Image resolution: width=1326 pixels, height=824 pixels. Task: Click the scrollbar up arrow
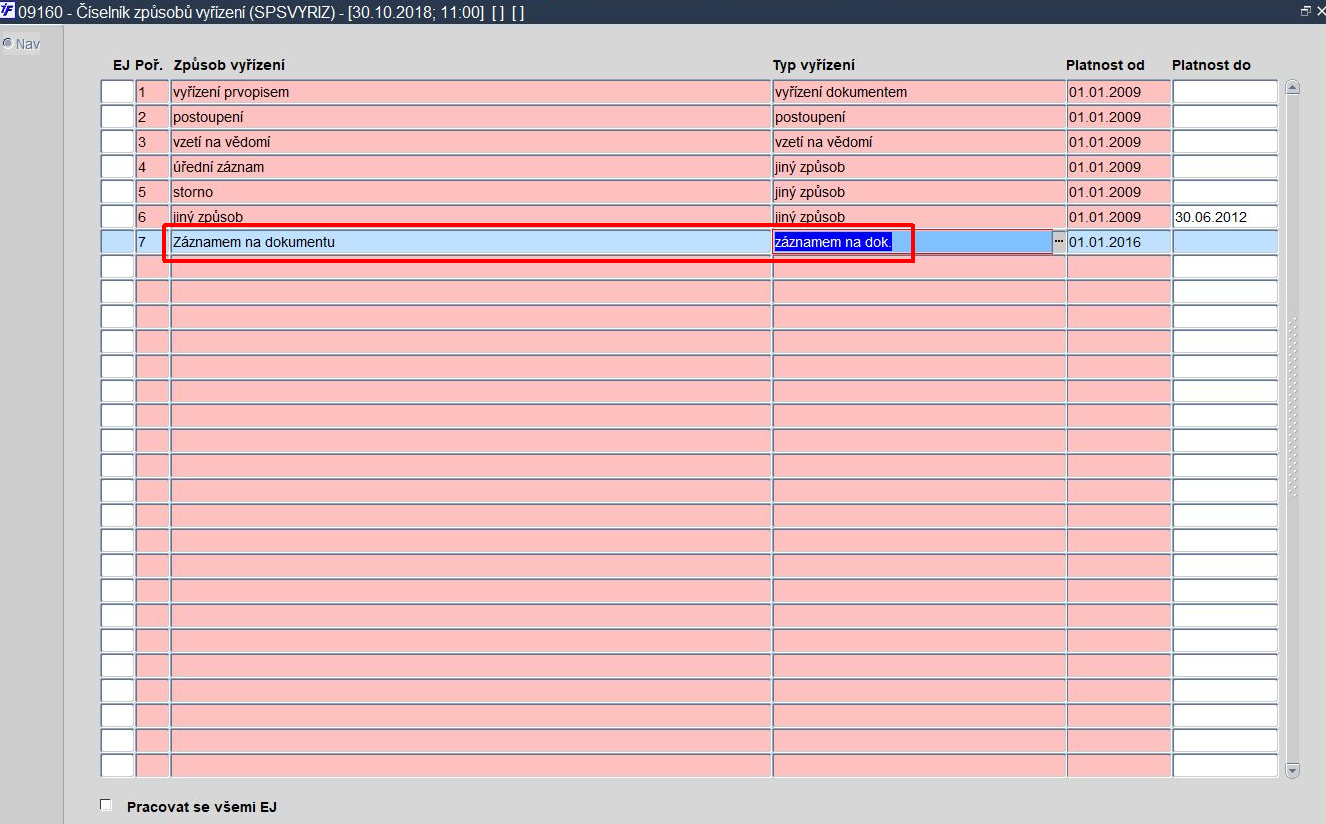click(1291, 87)
